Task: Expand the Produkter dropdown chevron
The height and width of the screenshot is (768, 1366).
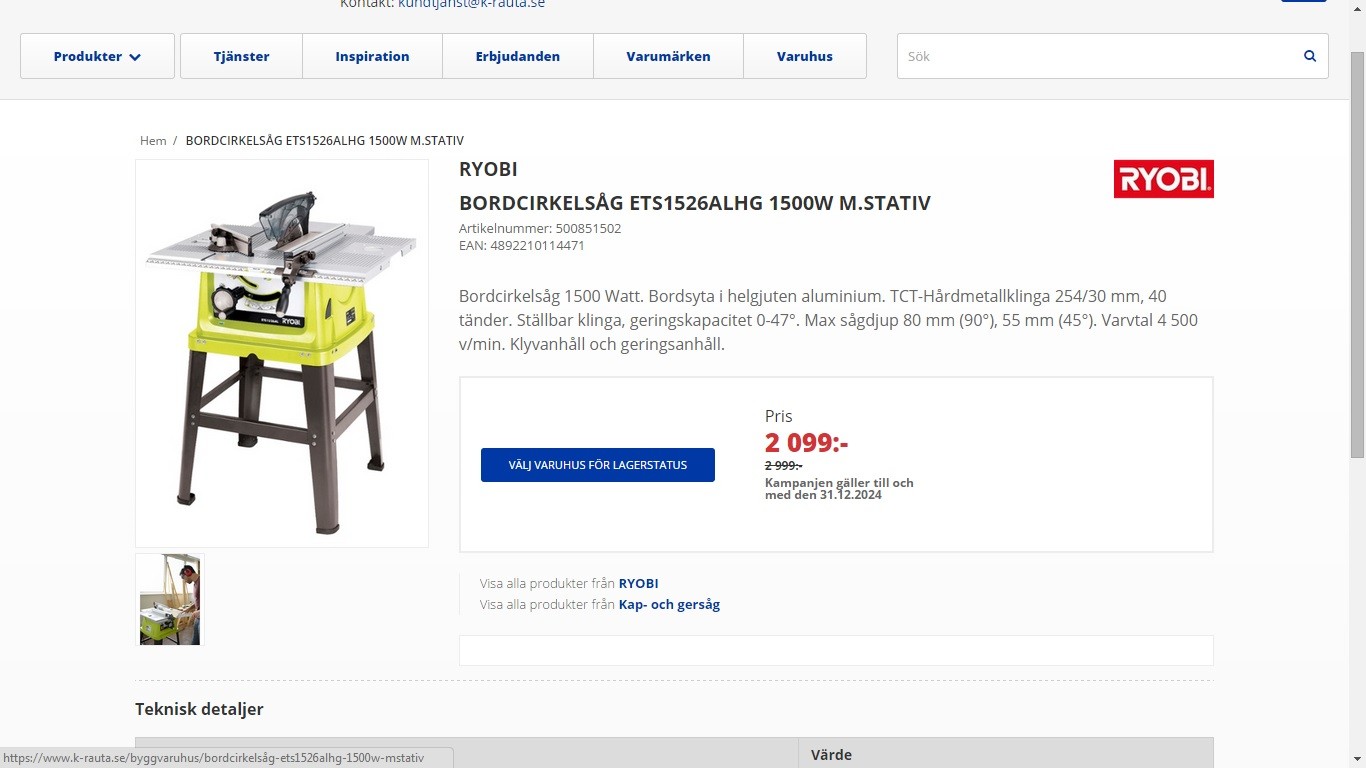Action: 135,57
